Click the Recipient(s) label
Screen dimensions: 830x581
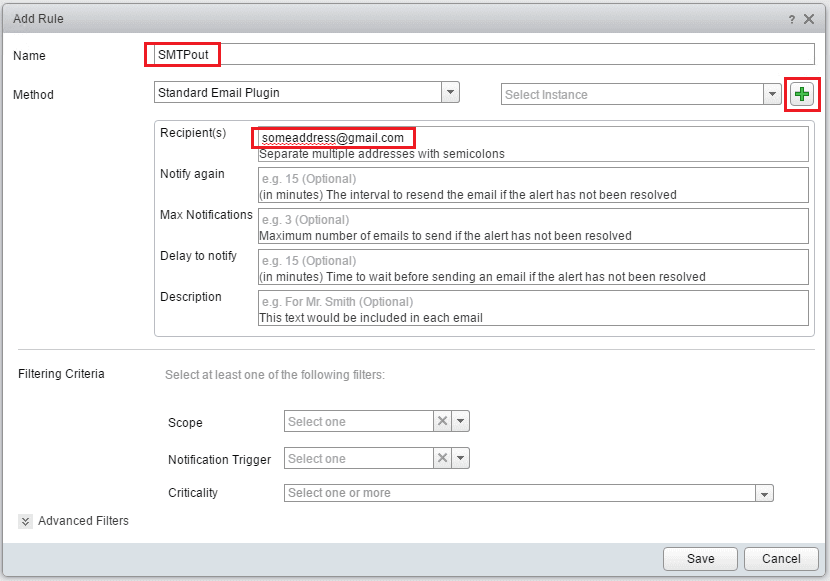tap(193, 133)
